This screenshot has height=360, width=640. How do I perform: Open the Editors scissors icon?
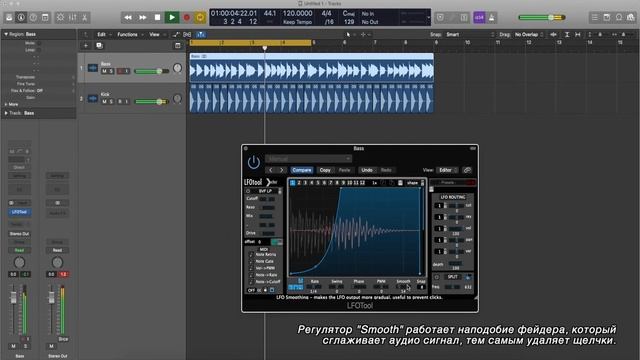coord(84,18)
